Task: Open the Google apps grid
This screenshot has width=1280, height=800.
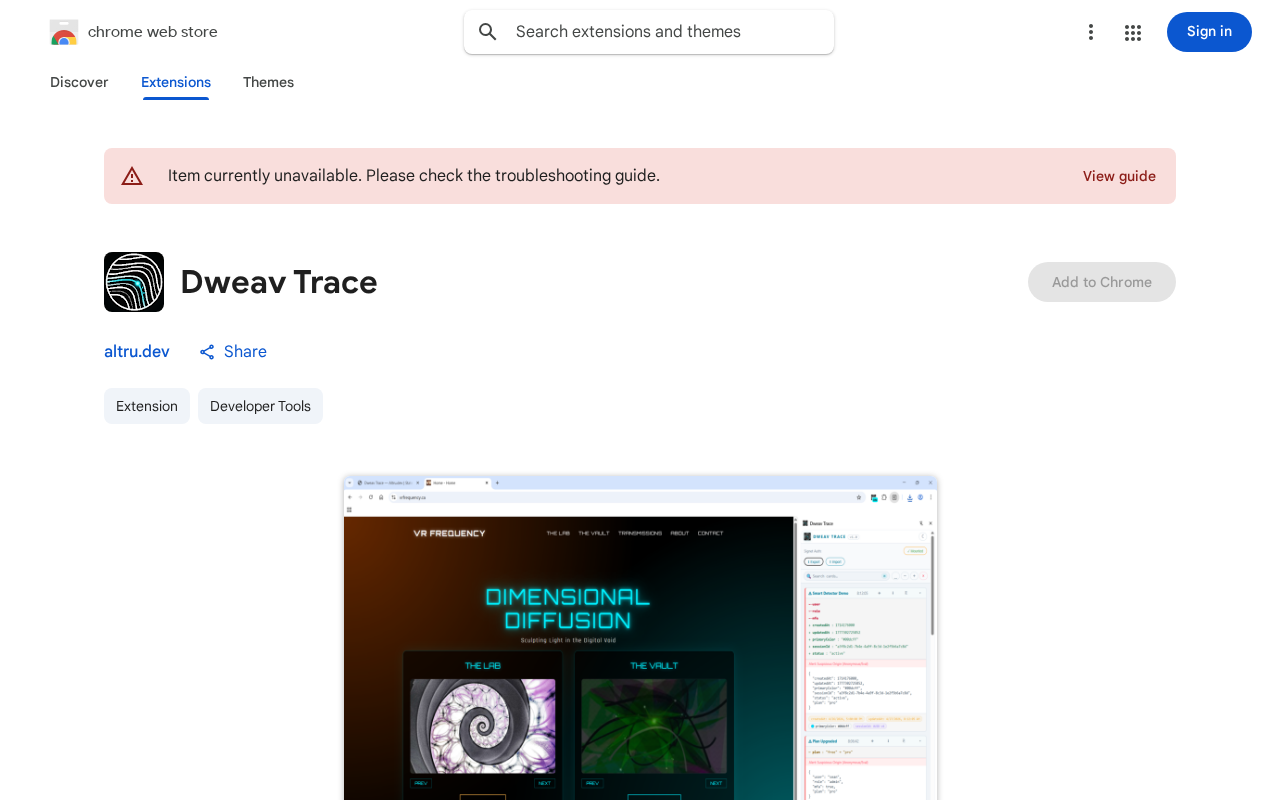Action: tap(1133, 32)
